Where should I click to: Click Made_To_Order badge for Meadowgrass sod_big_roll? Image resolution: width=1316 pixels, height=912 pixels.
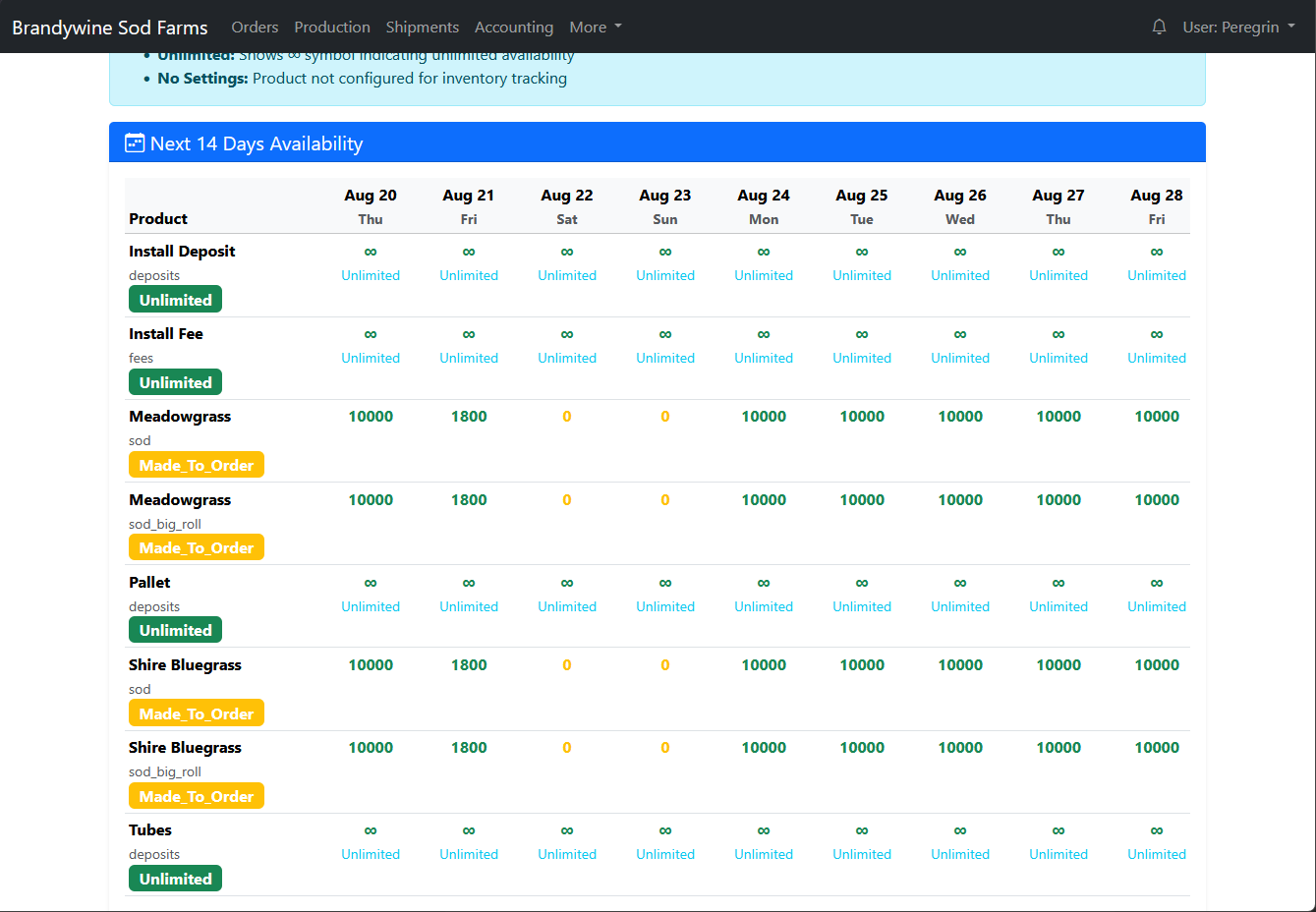point(197,547)
